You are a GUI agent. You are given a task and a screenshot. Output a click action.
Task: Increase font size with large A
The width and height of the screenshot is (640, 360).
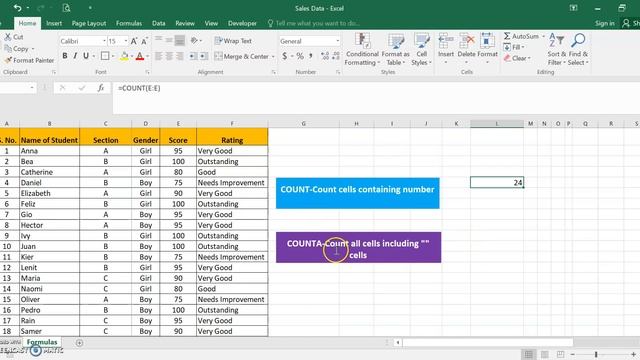(133, 41)
